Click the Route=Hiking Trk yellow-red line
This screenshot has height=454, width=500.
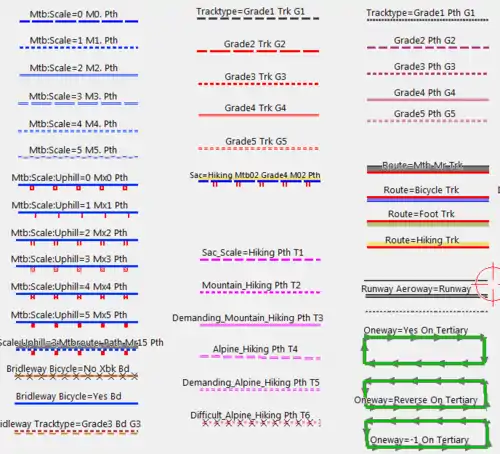tap(428, 245)
